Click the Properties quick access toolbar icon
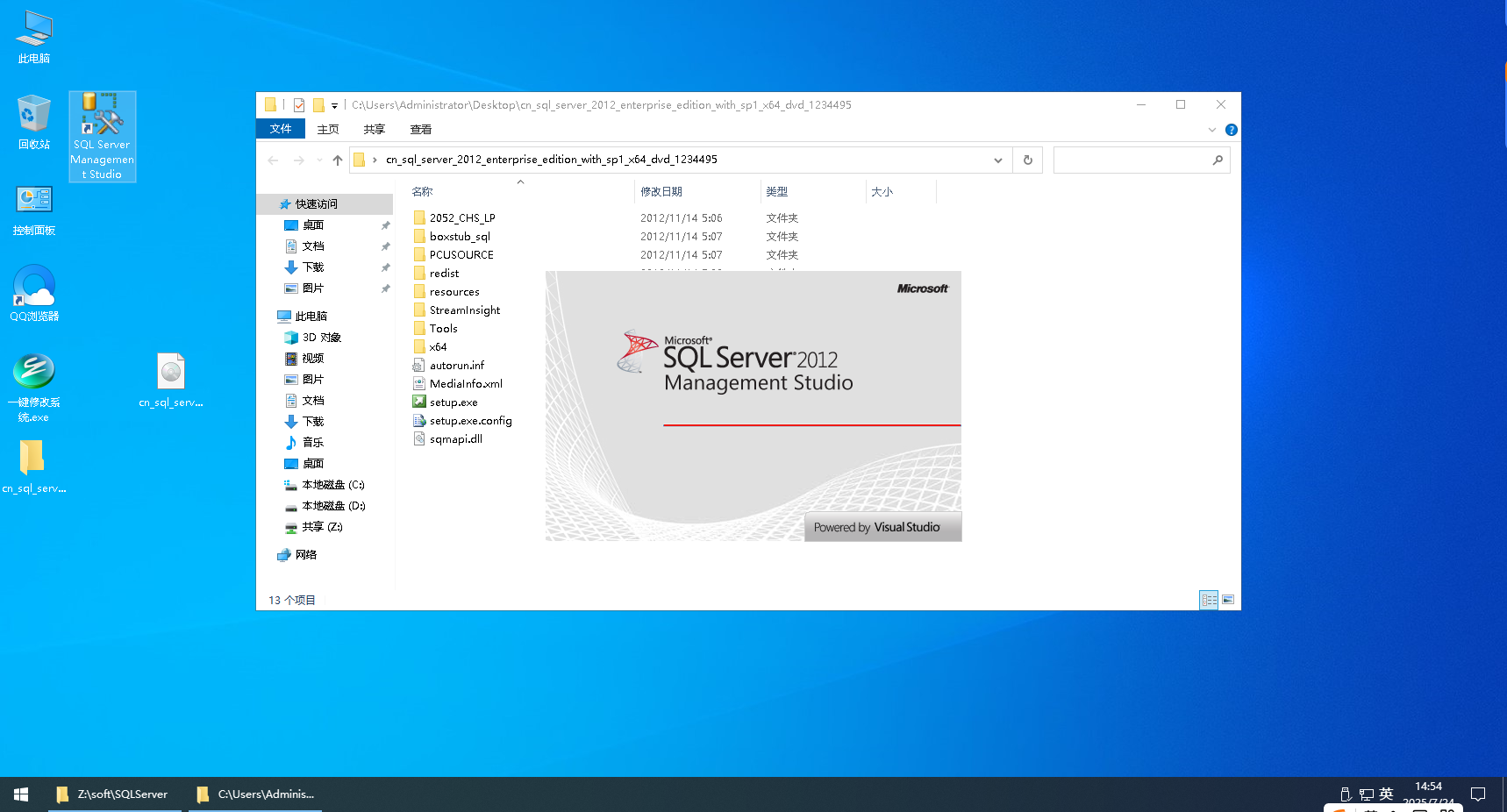Image resolution: width=1507 pixels, height=812 pixels. [299, 105]
